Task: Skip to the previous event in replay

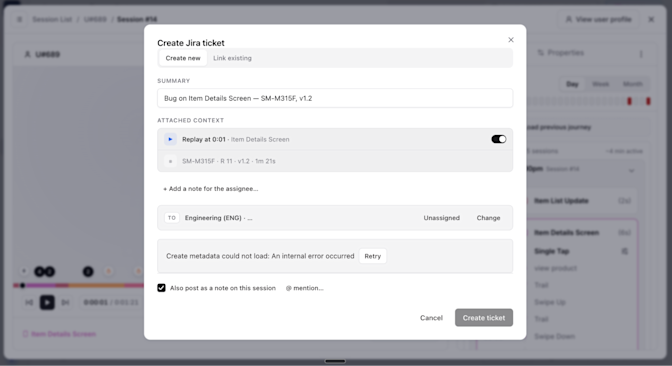Action: tap(29, 303)
